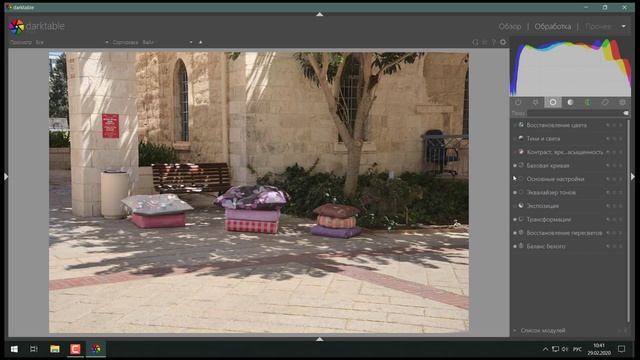The width and height of the screenshot is (640, 360).
Task: Click the edited photo in center view
Action: pyautogui.click(x=259, y=192)
